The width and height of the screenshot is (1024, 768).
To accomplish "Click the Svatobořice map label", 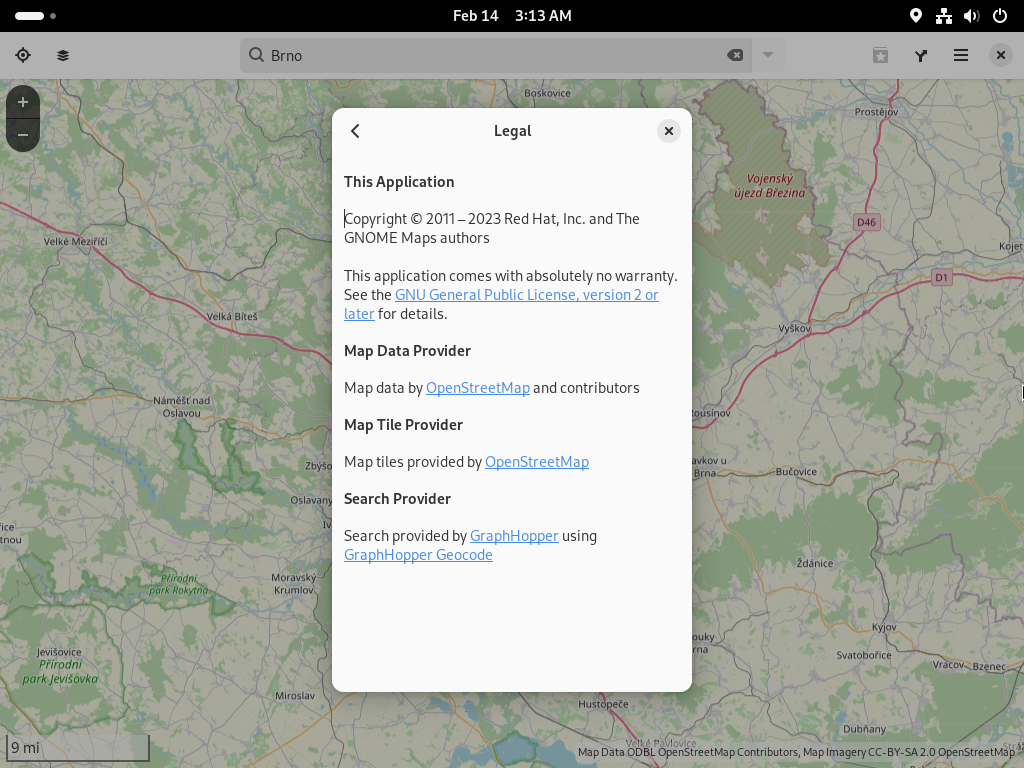I will [864, 655].
